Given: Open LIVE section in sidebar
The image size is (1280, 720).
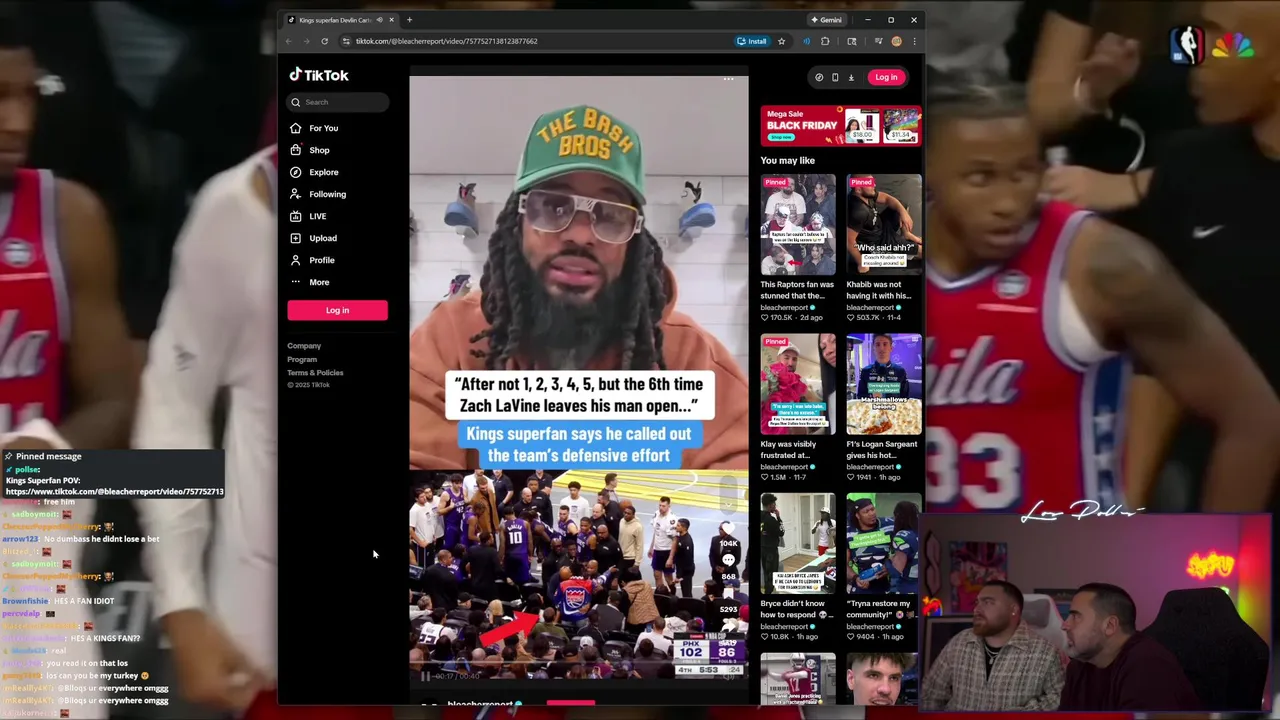Looking at the screenshot, I should [308, 216].
